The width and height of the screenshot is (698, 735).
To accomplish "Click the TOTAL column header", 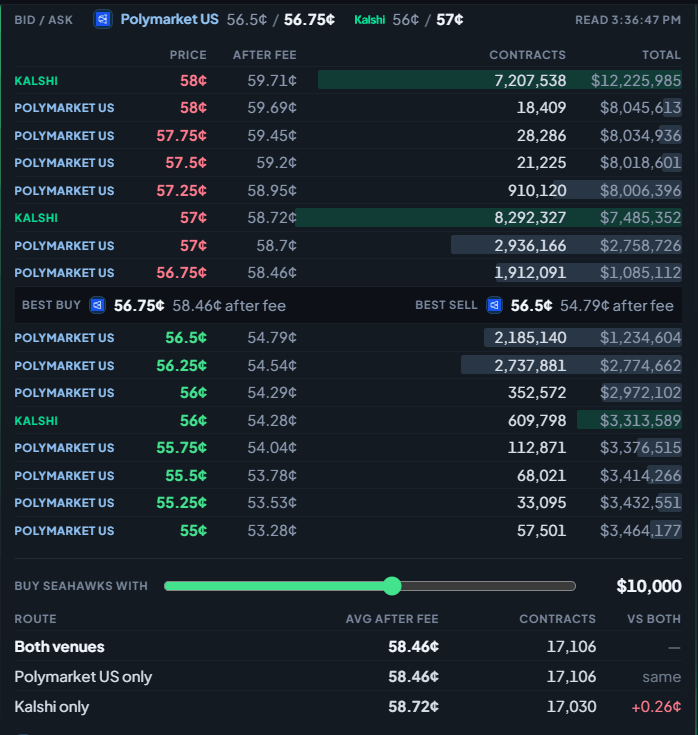I will 661,55.
